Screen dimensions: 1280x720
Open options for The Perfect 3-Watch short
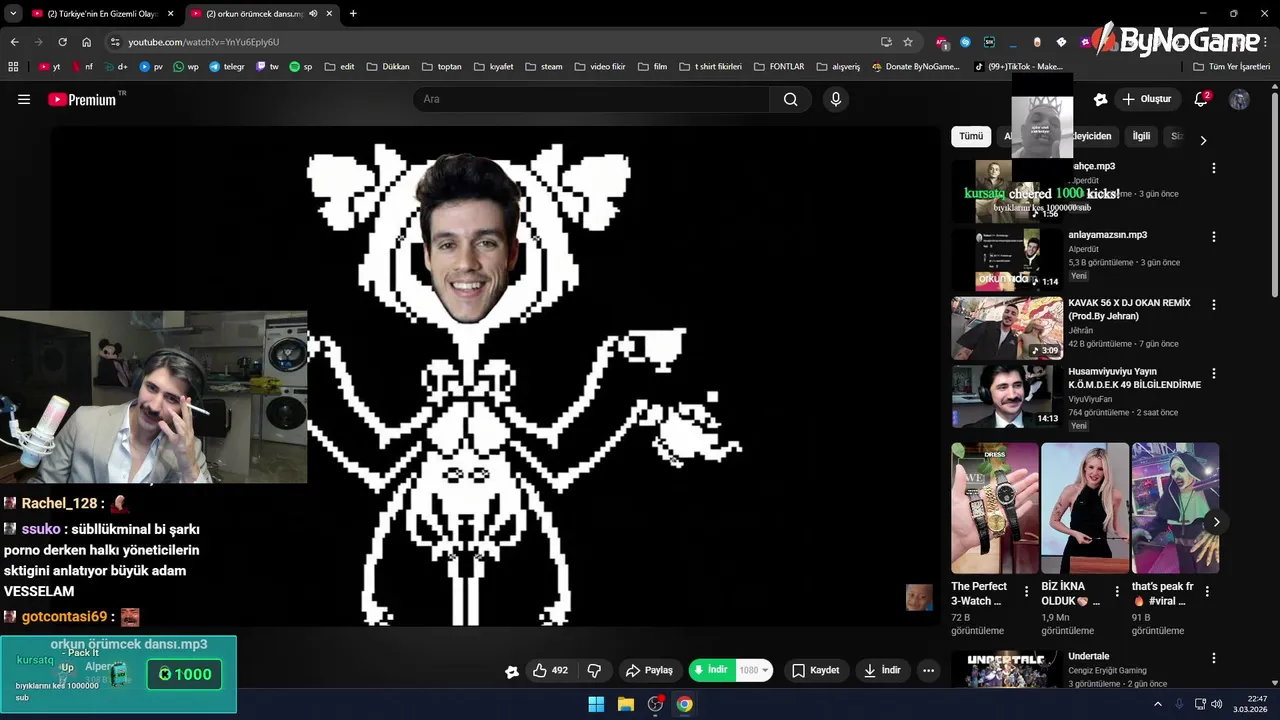pos(1026,592)
